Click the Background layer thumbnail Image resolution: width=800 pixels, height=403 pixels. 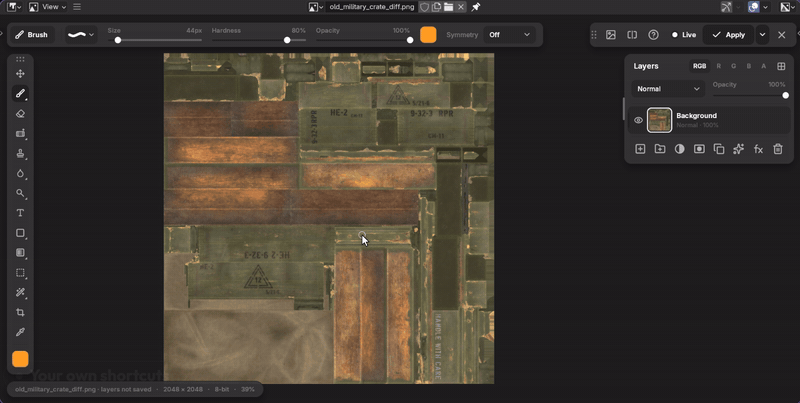pos(660,120)
